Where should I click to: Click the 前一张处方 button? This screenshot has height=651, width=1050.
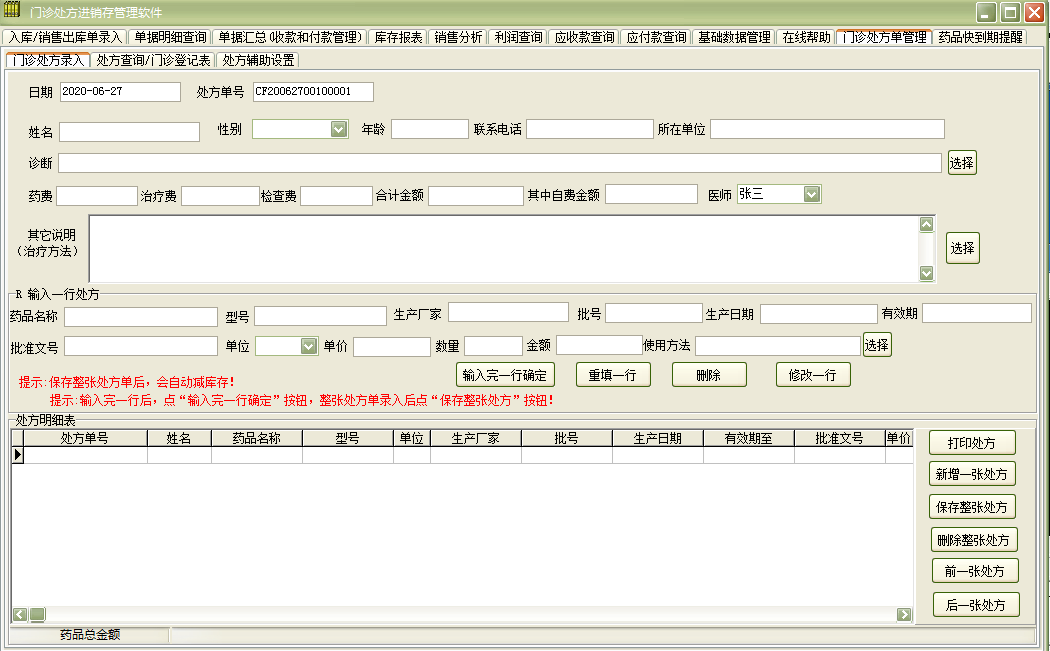click(975, 571)
